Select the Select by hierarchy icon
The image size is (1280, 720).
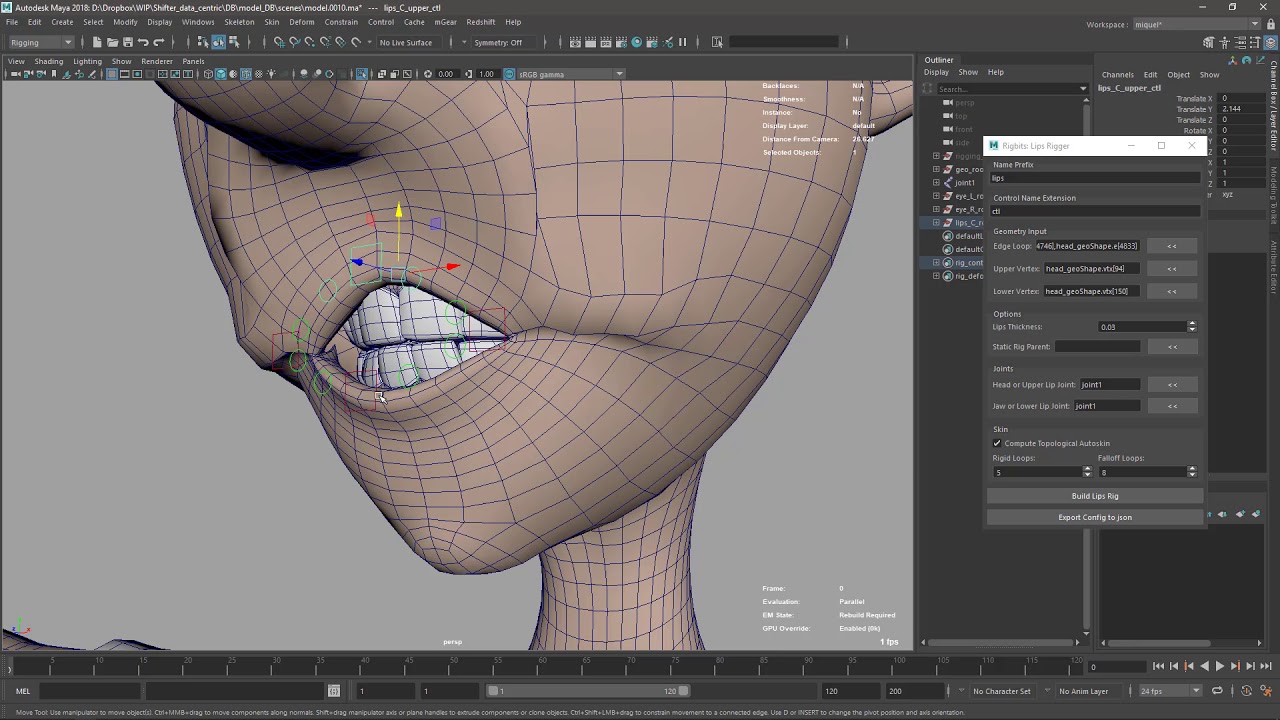pyautogui.click(x=203, y=42)
